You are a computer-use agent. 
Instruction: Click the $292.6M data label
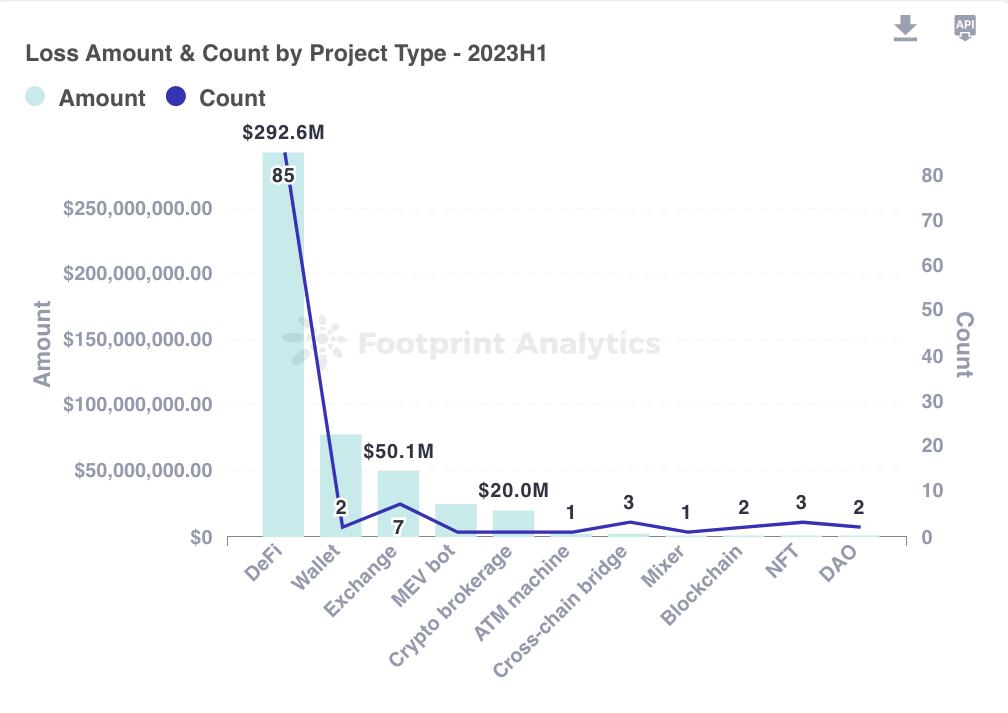pos(284,132)
